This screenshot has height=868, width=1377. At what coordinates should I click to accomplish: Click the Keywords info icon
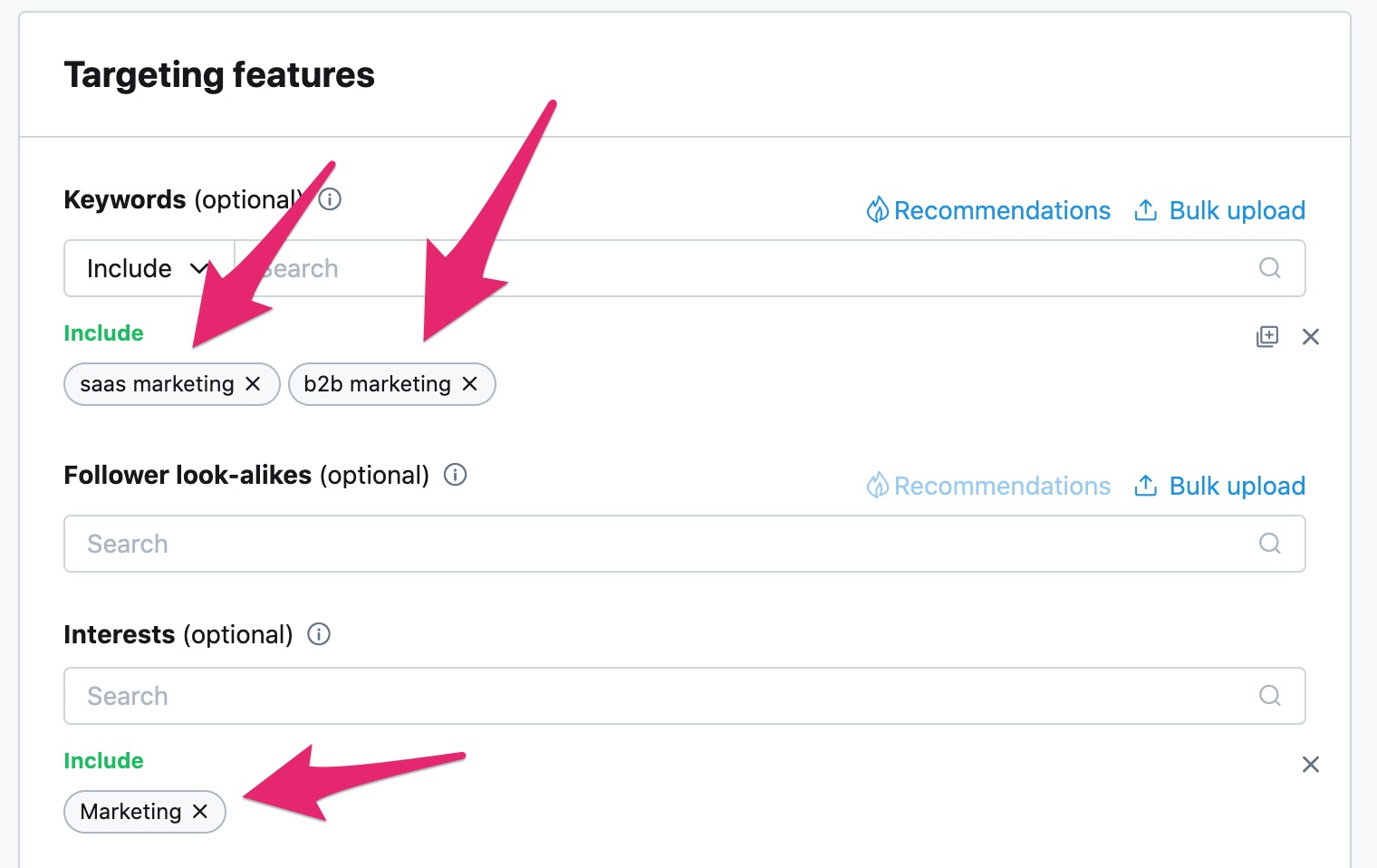(330, 199)
